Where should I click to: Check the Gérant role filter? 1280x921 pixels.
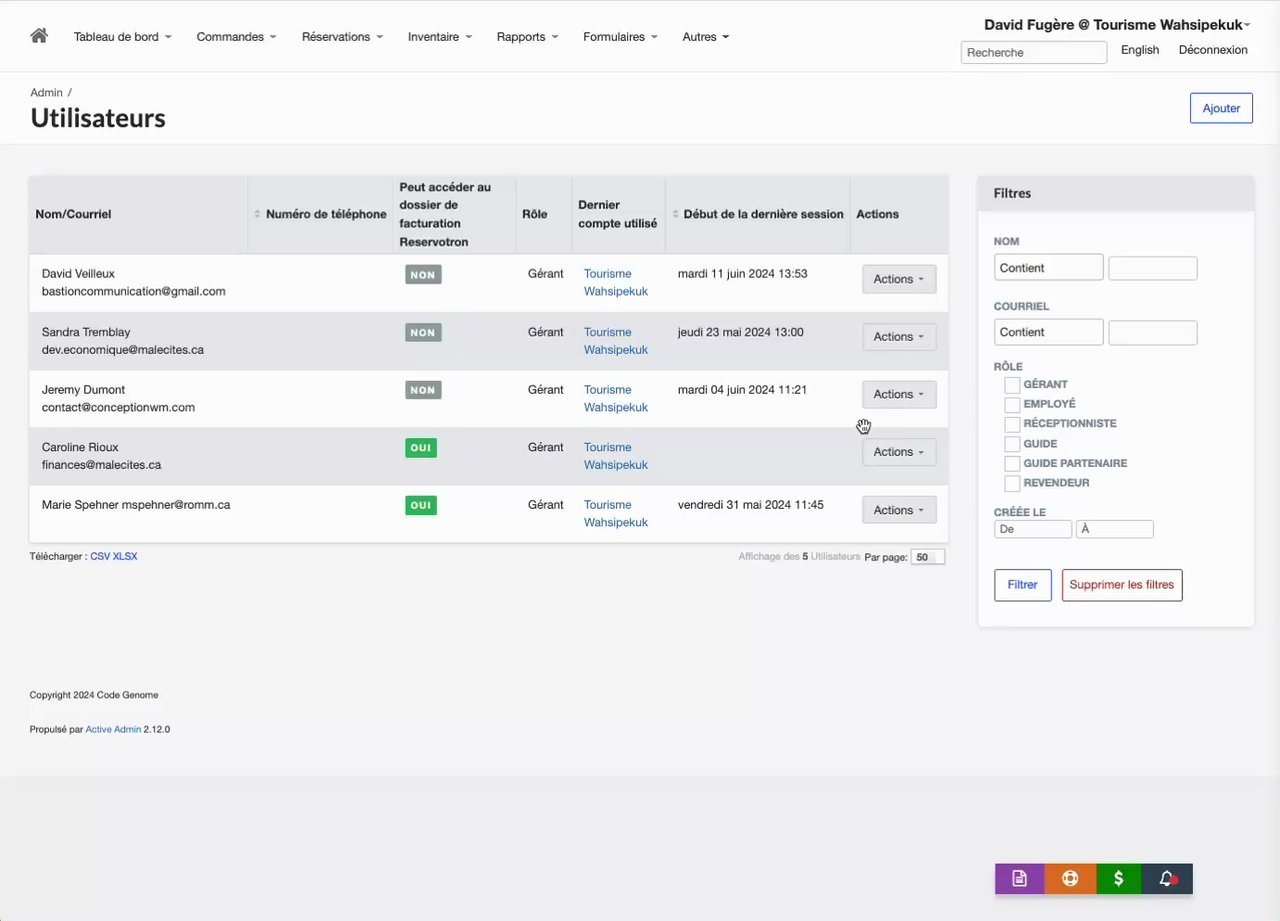click(x=1013, y=385)
